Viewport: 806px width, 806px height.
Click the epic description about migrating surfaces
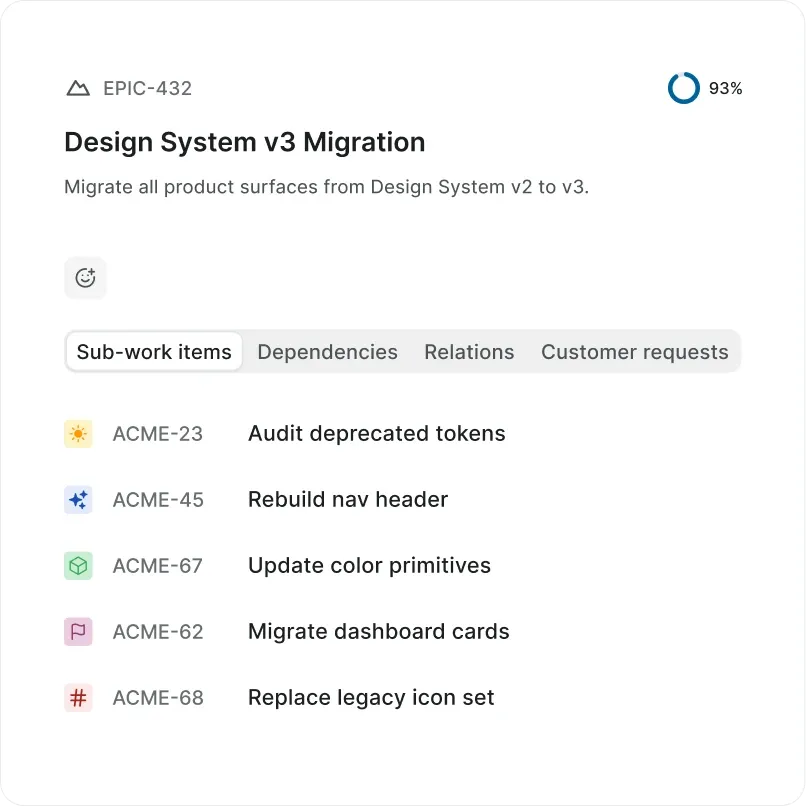tap(326, 187)
